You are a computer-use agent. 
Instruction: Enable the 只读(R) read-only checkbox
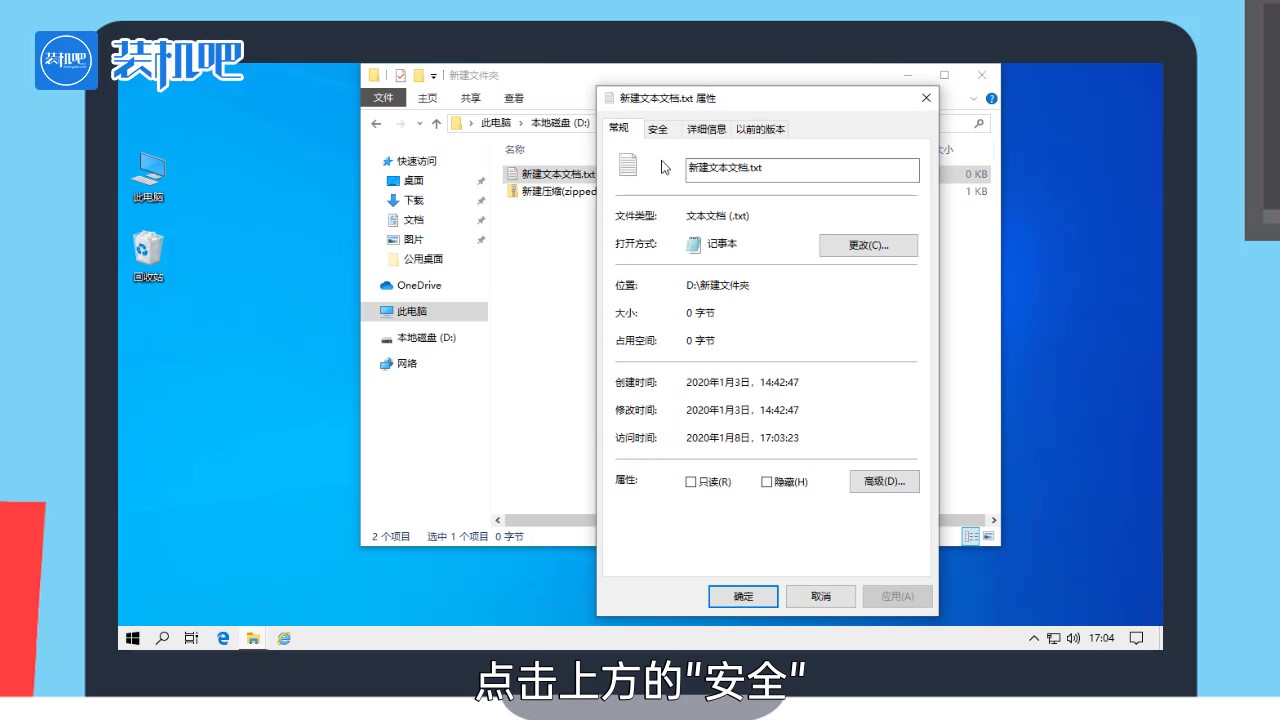coord(691,481)
